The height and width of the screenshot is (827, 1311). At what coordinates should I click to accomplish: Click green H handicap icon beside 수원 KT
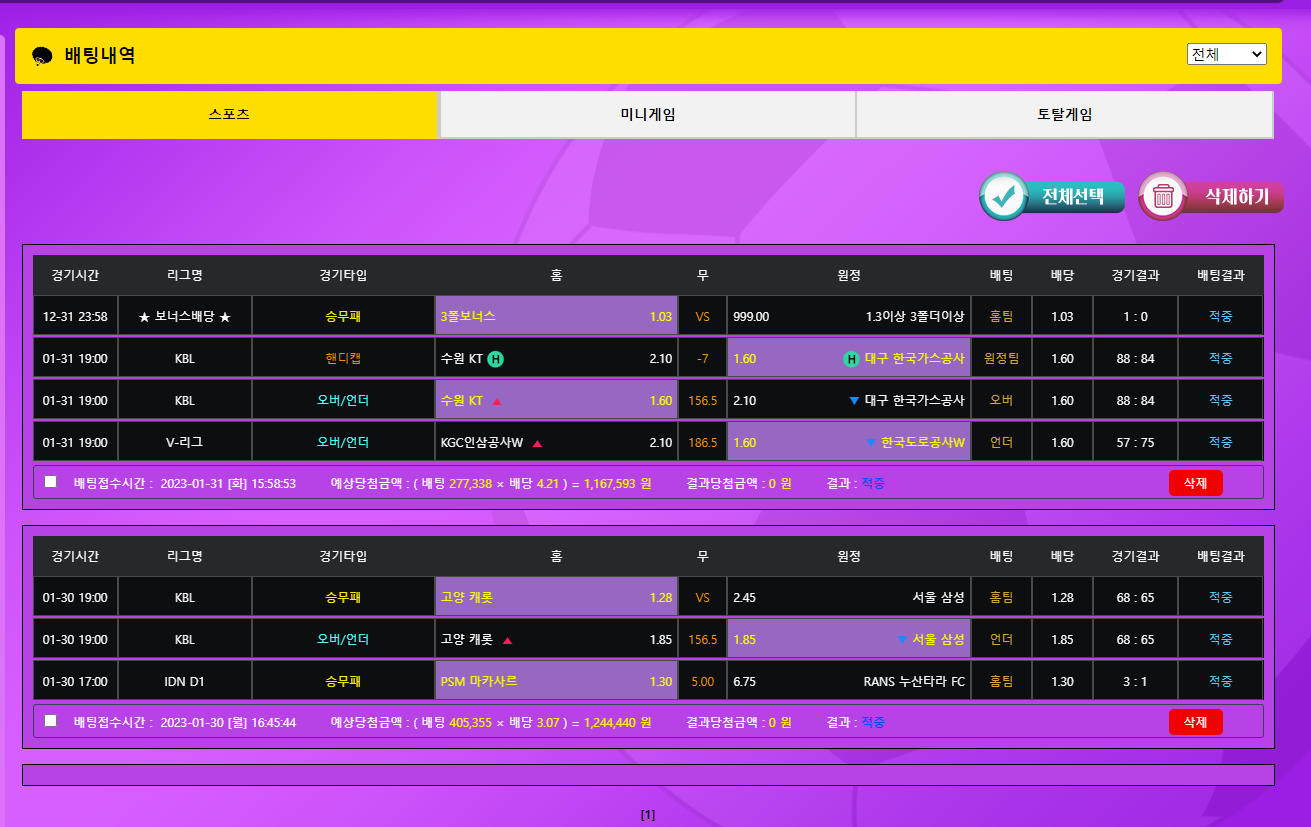pos(496,359)
